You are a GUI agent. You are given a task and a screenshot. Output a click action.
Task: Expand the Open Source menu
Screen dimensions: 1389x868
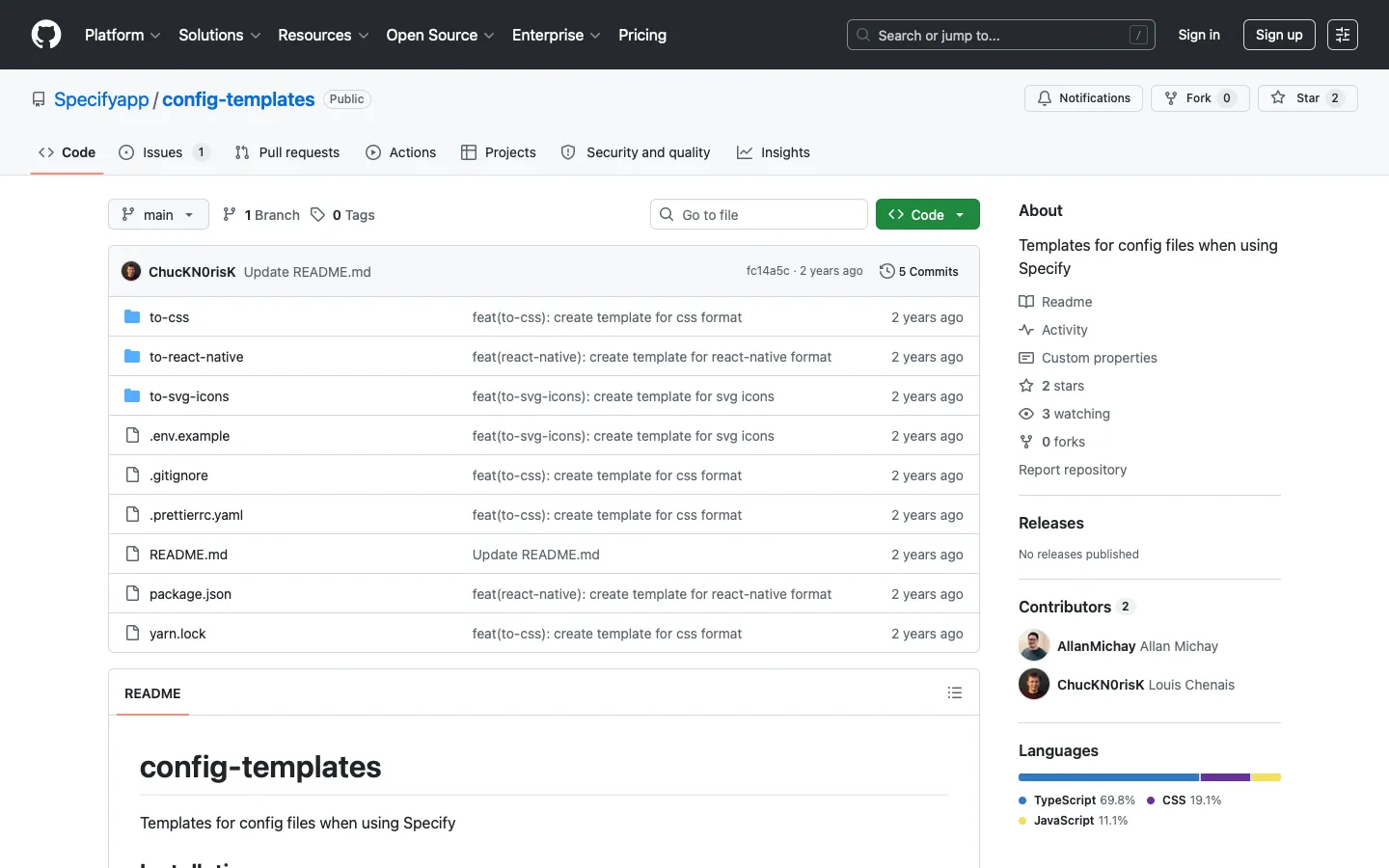tap(440, 35)
